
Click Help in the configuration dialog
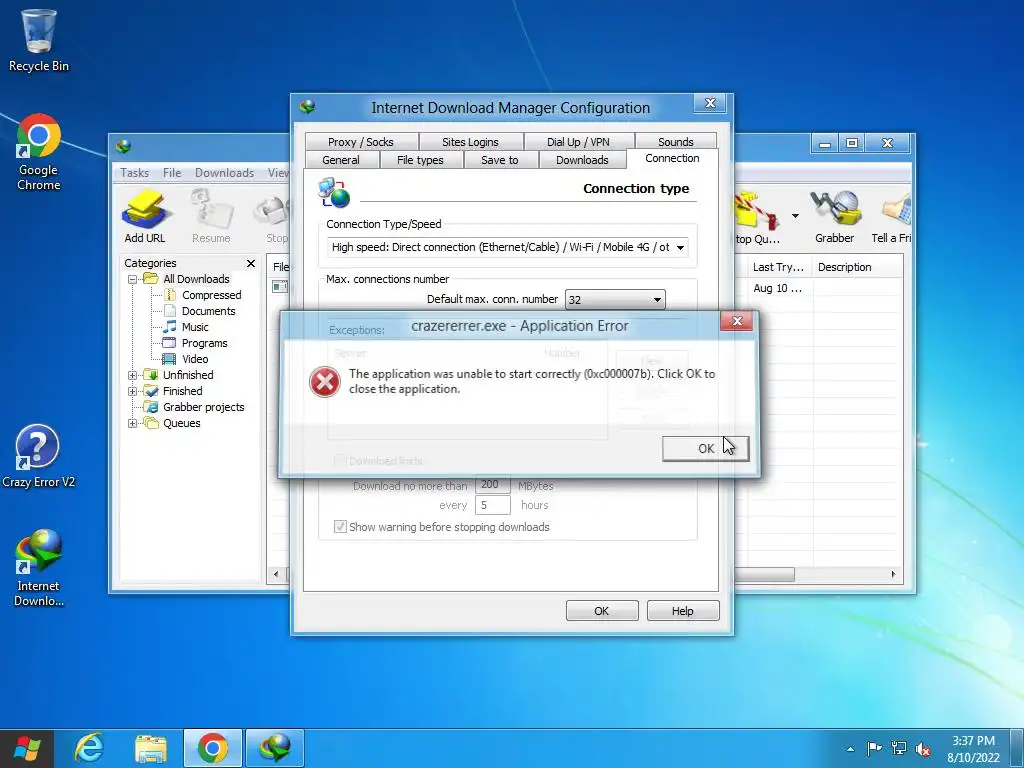682,611
